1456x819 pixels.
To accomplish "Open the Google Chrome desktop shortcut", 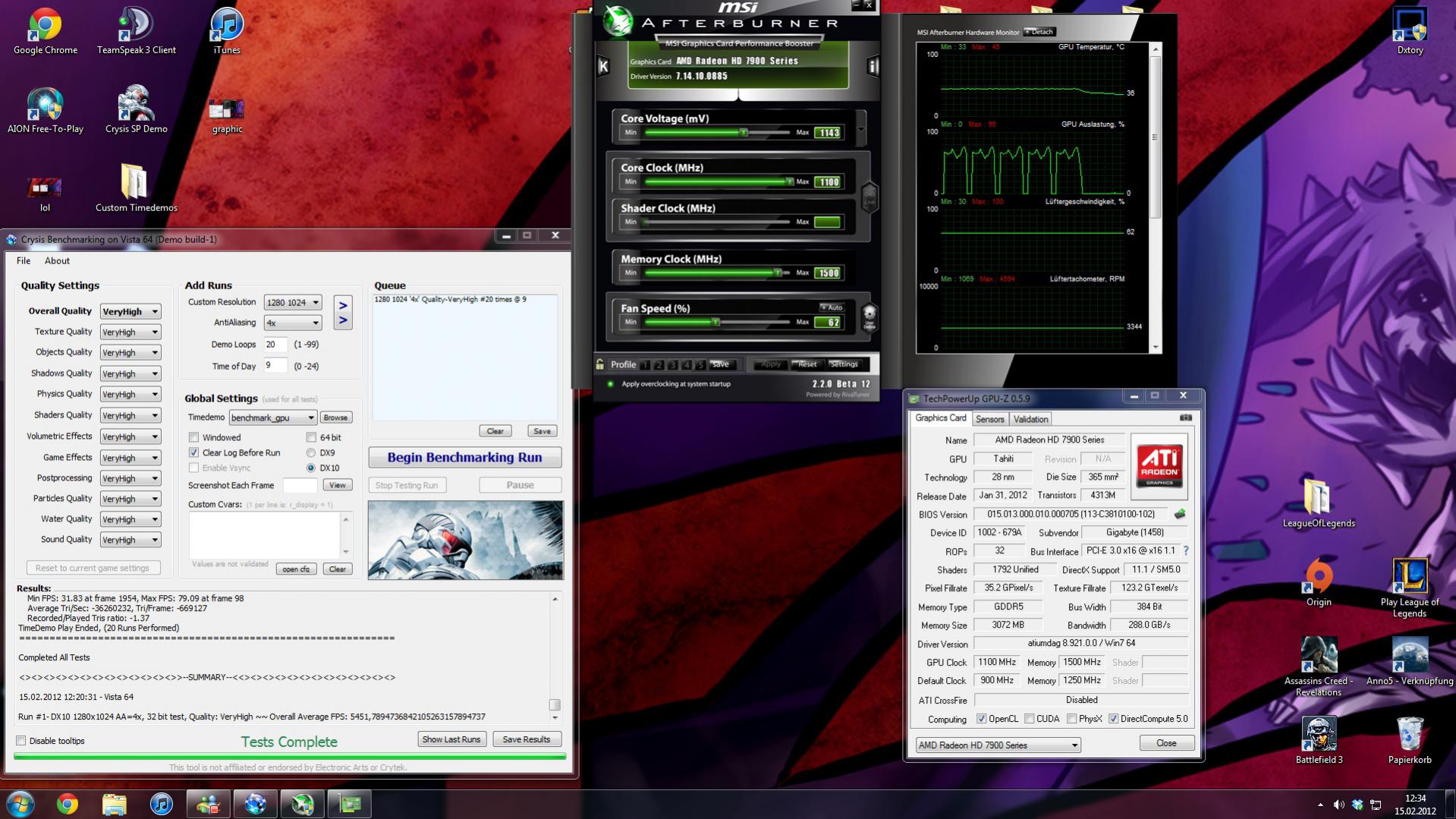I will pos(46,32).
